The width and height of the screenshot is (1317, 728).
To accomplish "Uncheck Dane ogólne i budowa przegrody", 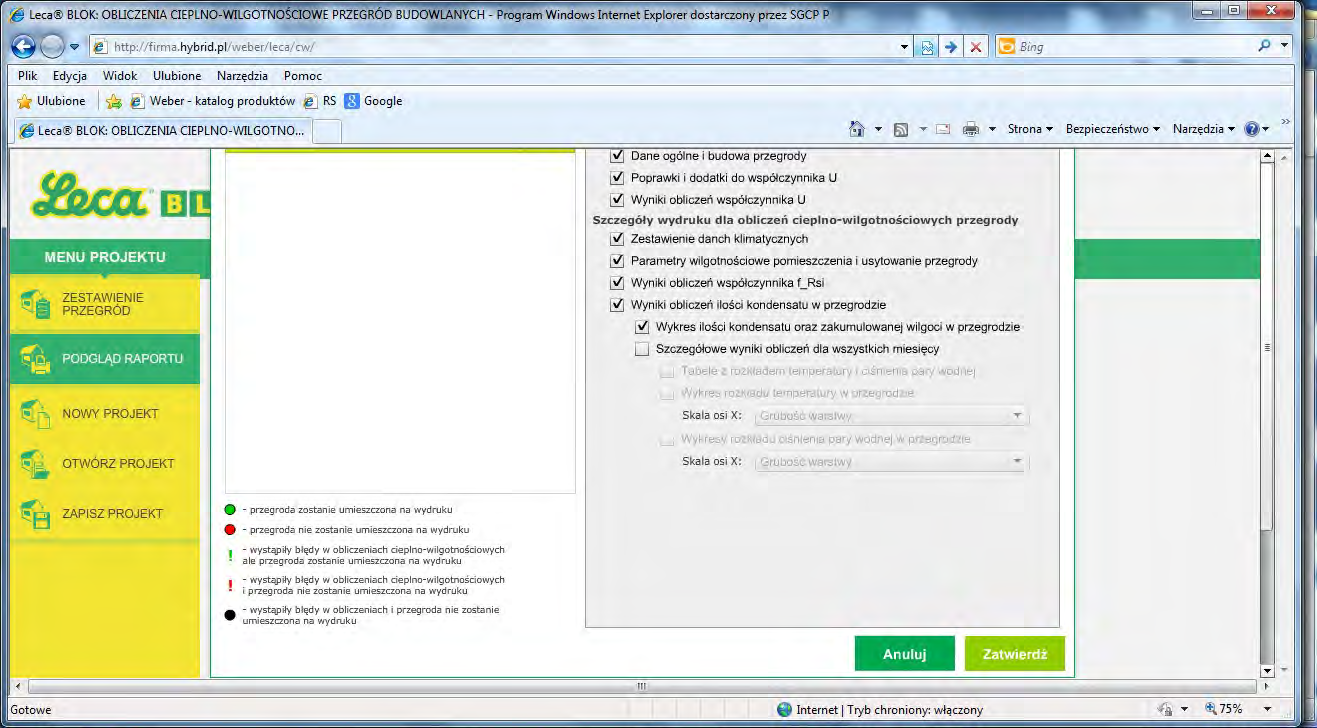I will 617,156.
